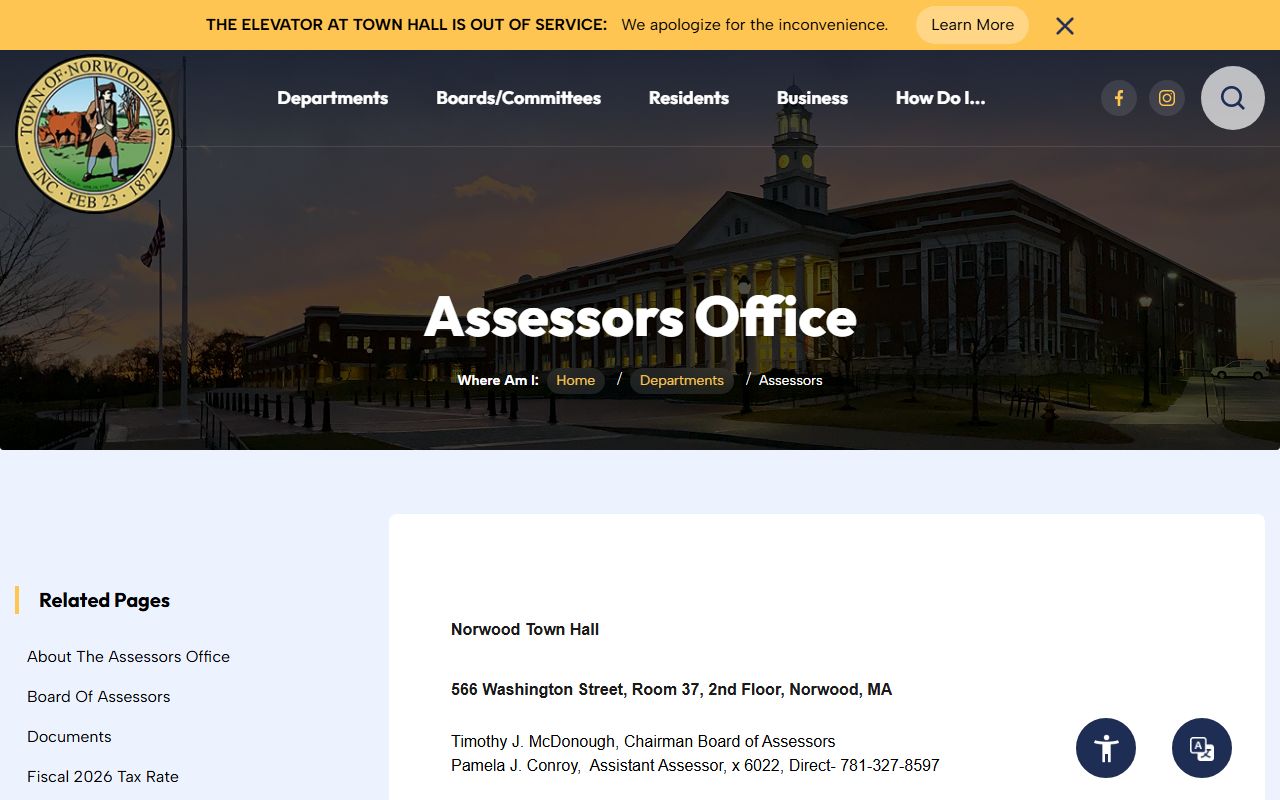Click the Timothy J. McDonough line
The height and width of the screenshot is (800, 1280).
643,741
